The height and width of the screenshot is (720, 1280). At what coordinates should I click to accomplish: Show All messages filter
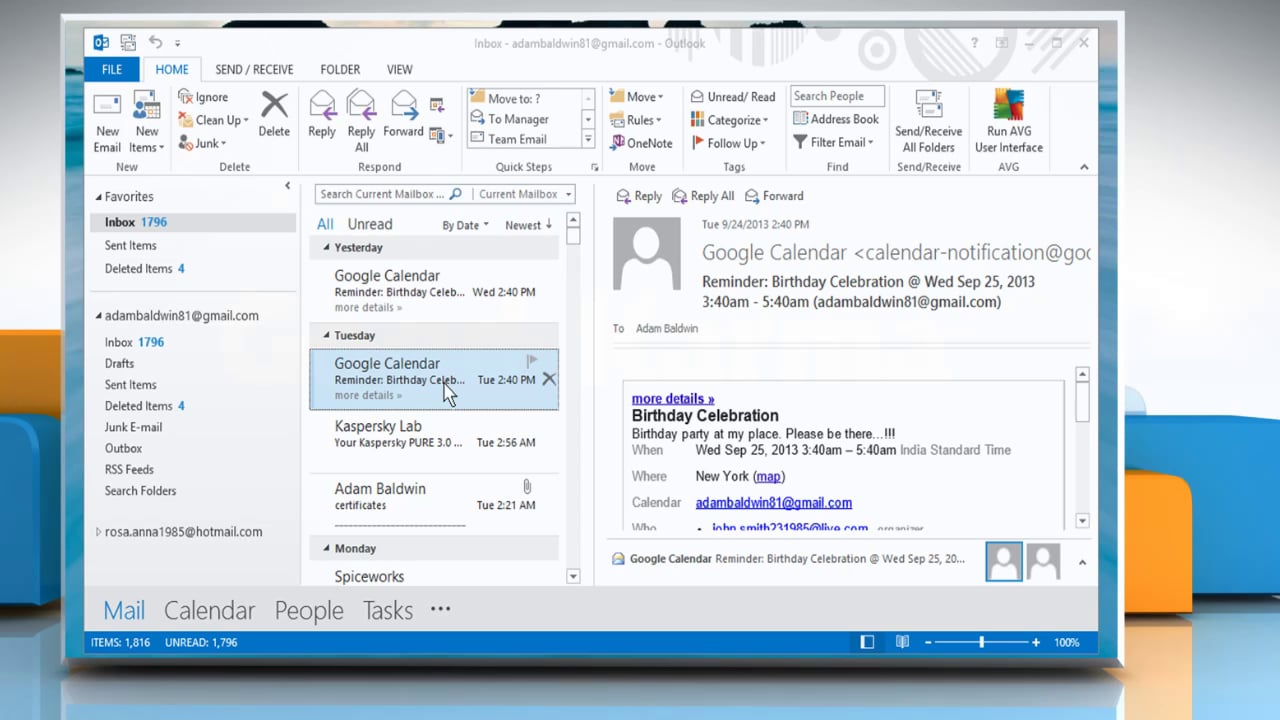coord(325,224)
